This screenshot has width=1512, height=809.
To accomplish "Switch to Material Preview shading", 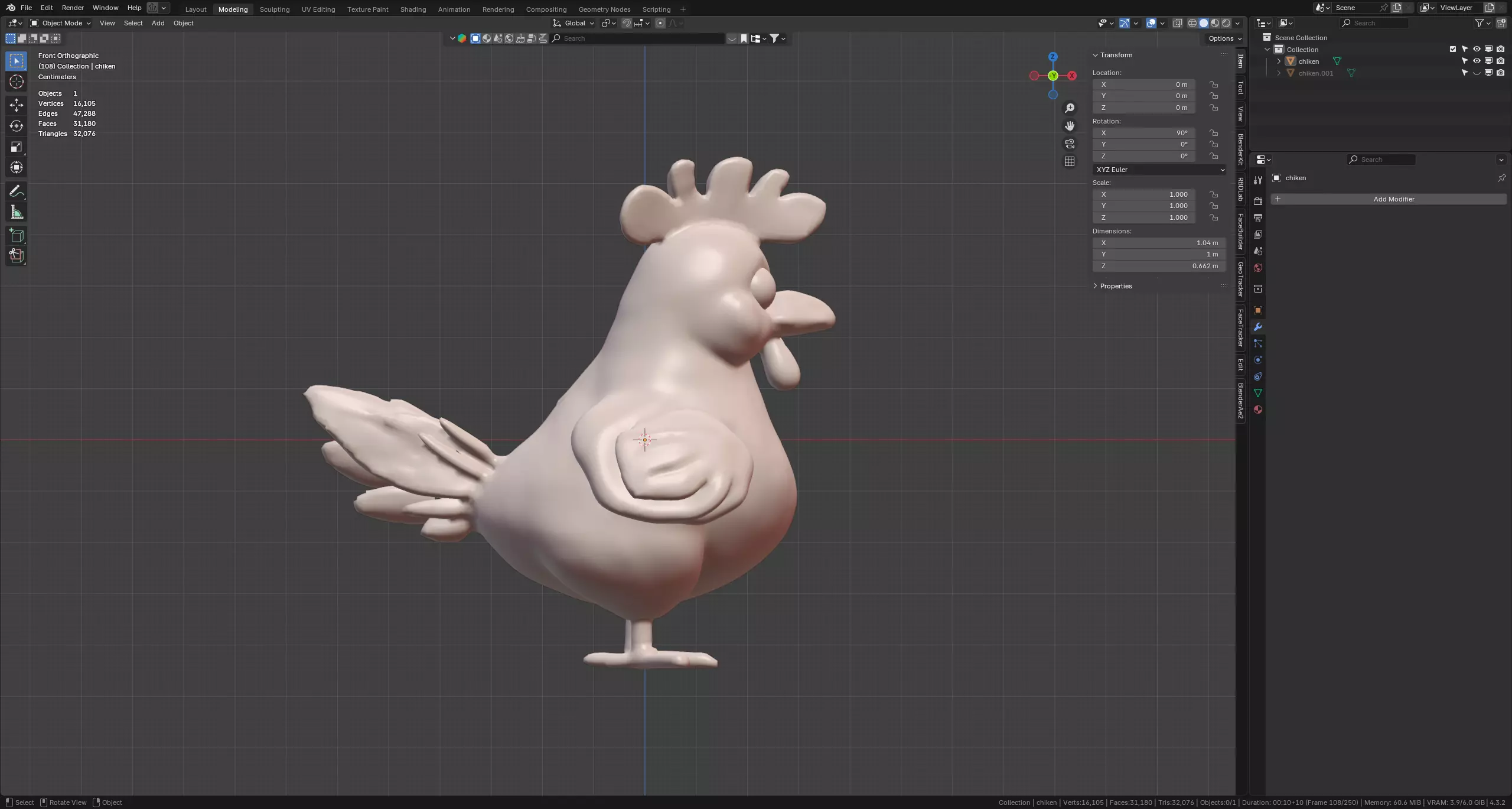I will (1215, 23).
